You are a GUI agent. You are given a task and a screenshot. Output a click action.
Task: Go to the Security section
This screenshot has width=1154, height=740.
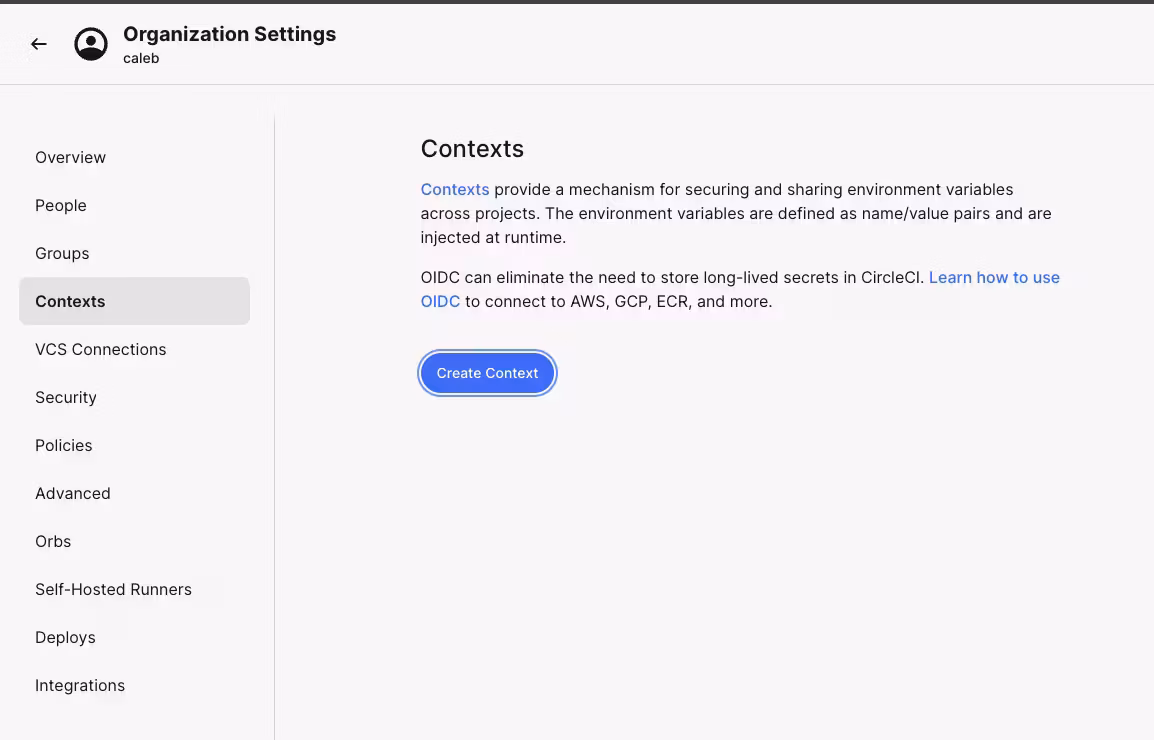point(66,397)
